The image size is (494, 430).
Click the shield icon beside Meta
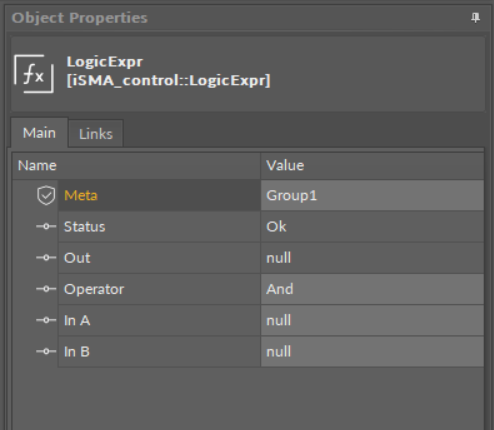(46, 195)
